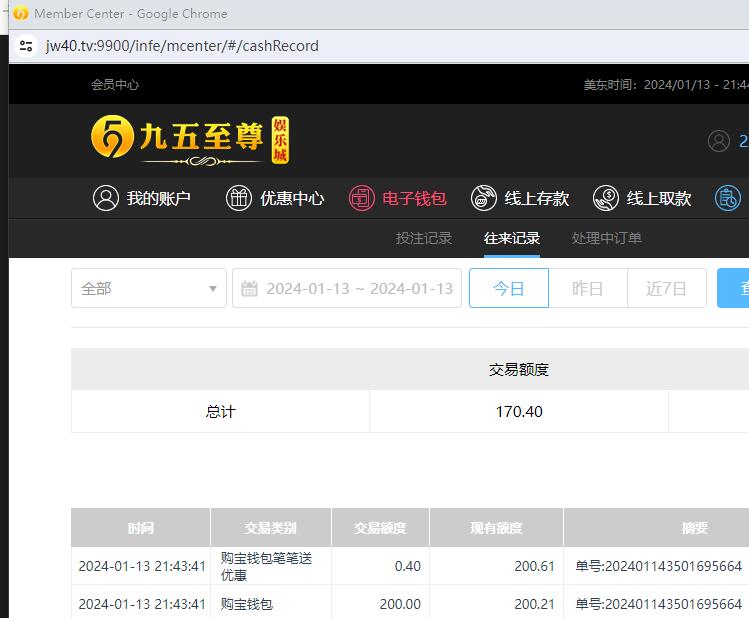Select the 近7日 filter button
Image resolution: width=749 pixels, height=618 pixels.
(666, 288)
